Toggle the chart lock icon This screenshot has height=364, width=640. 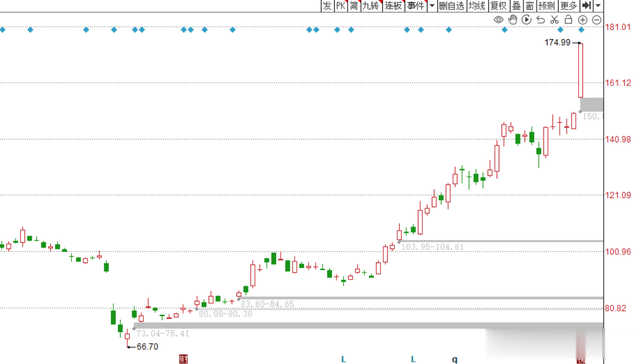(568, 20)
